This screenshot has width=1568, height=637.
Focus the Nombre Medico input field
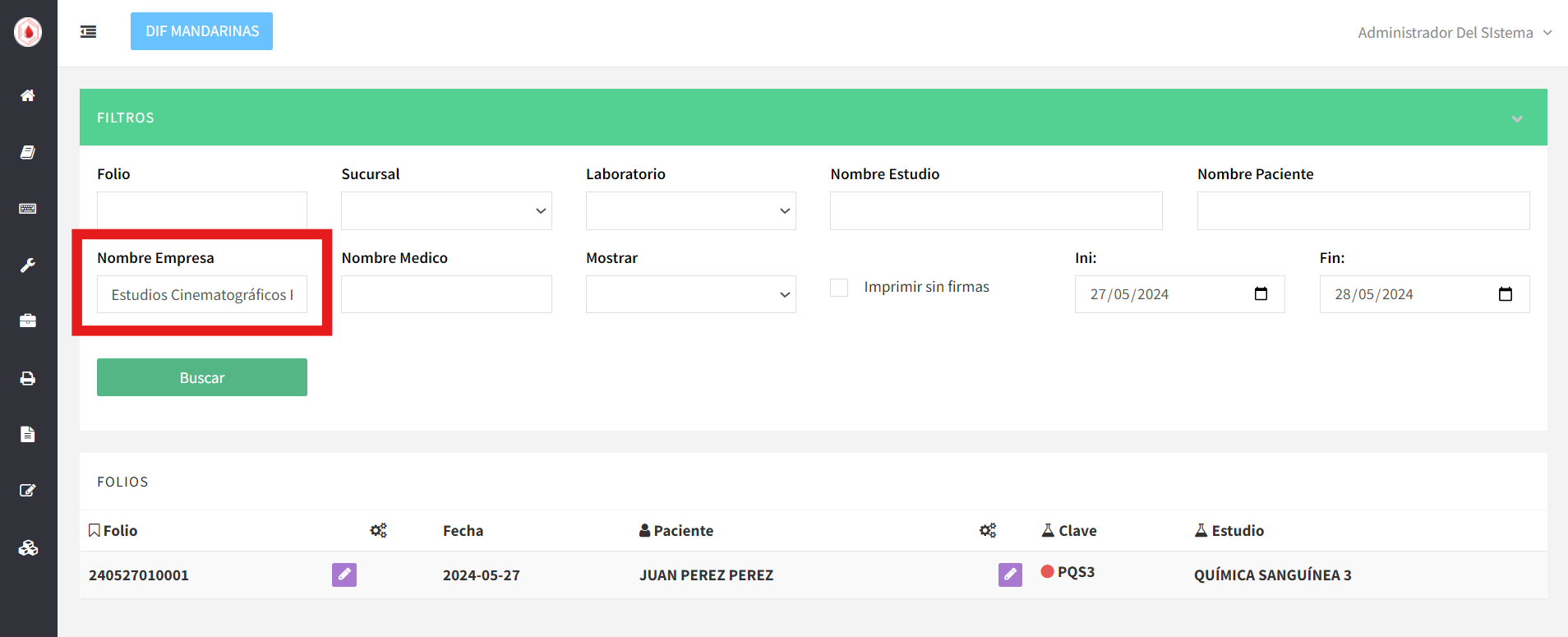(x=446, y=294)
